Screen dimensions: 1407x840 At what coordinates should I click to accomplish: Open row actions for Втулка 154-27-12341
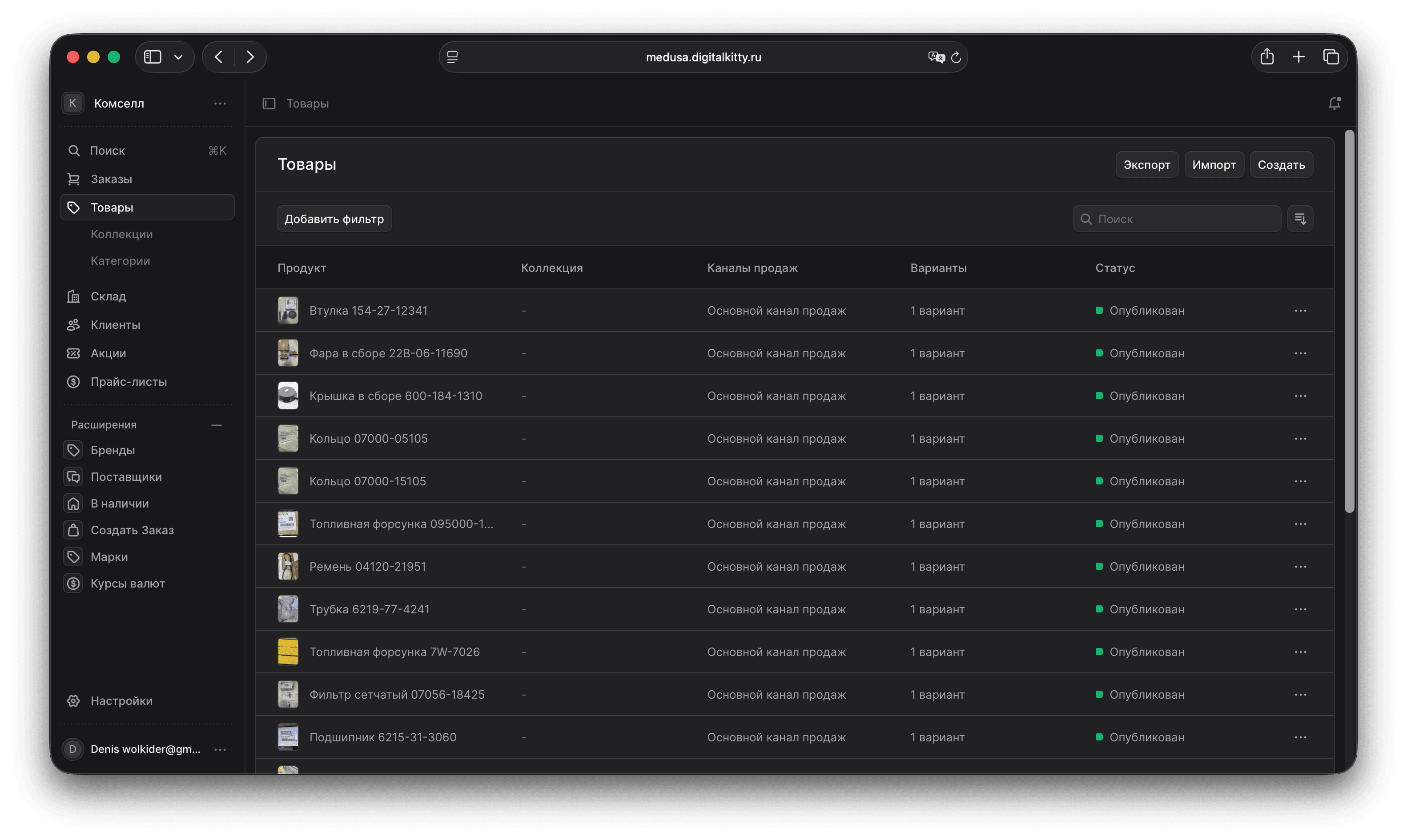pyautogui.click(x=1301, y=310)
